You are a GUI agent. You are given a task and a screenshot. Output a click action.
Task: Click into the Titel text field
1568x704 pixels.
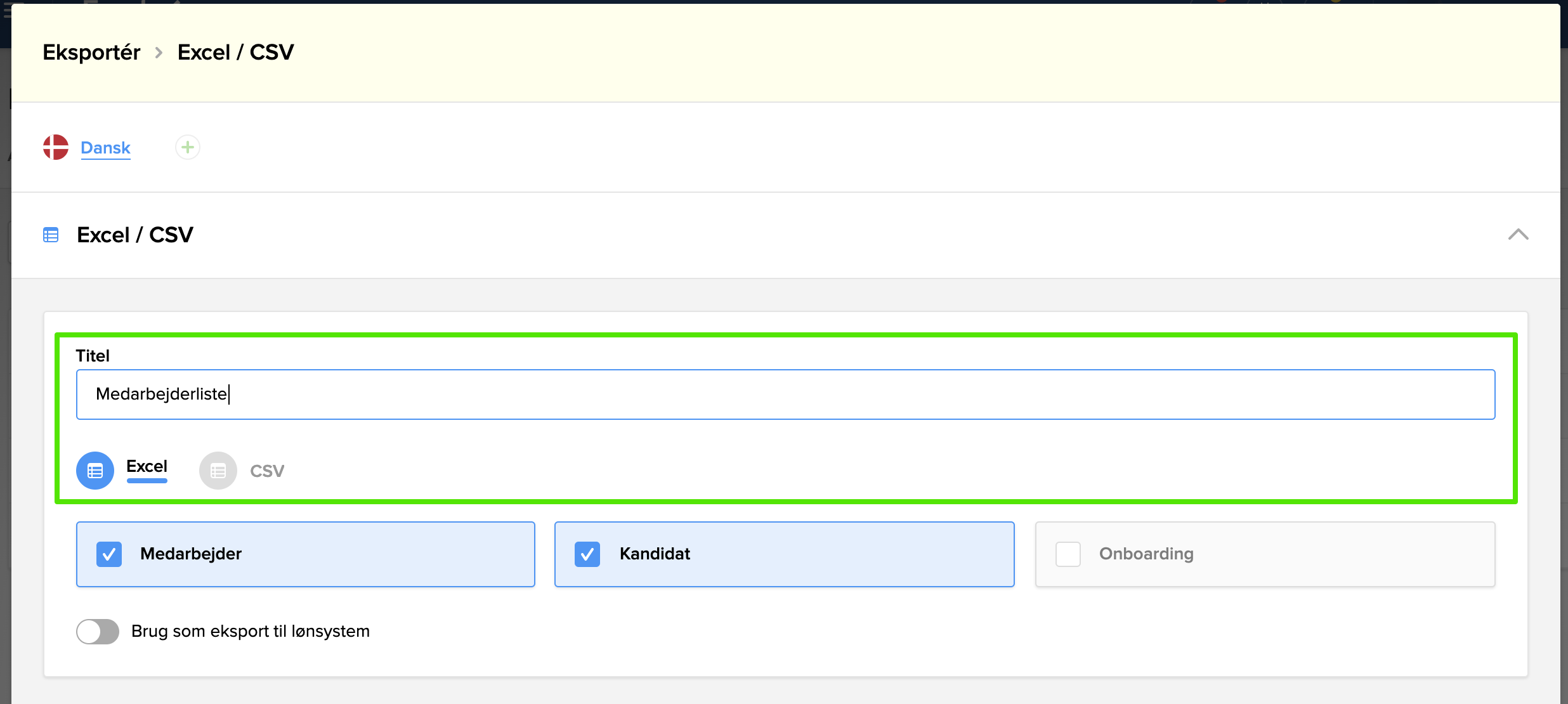pyautogui.click(x=785, y=394)
